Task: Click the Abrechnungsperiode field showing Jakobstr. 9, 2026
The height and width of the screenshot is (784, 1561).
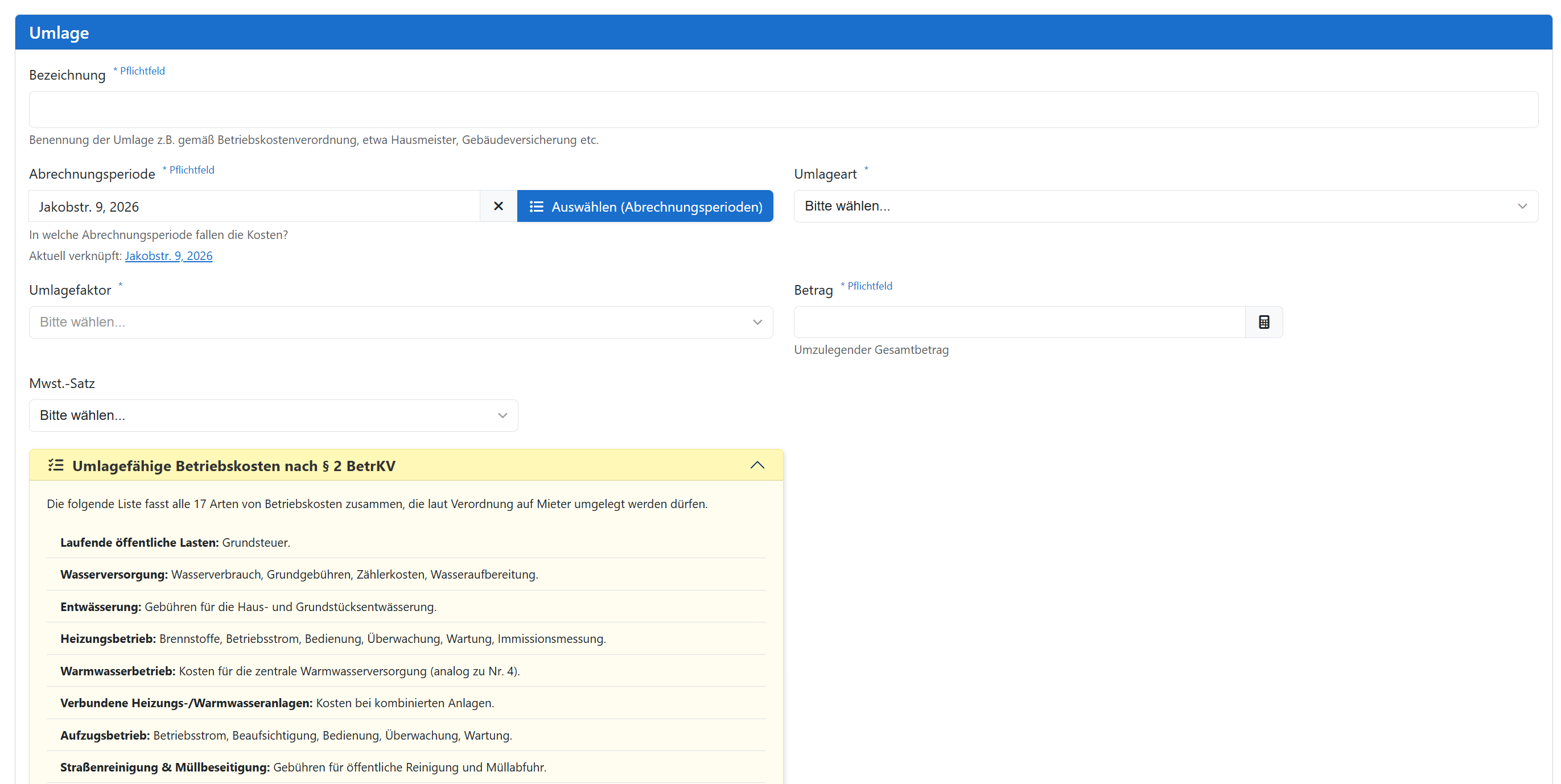Action: [254, 207]
